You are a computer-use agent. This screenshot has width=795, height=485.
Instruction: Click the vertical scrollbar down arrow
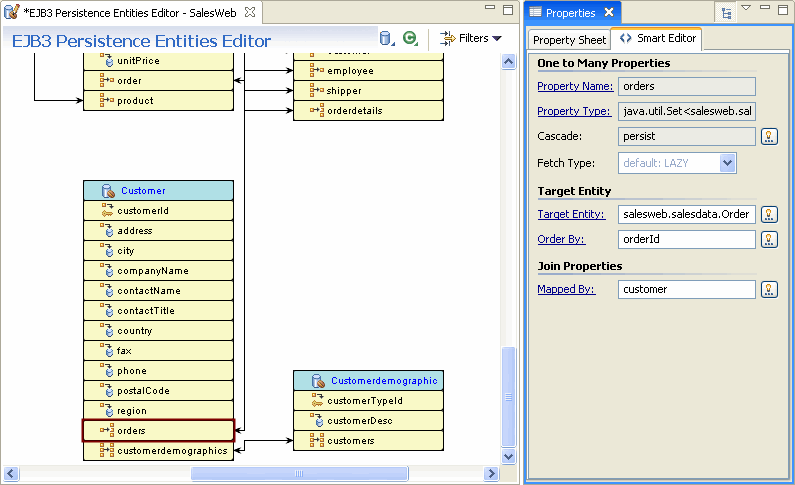click(509, 456)
